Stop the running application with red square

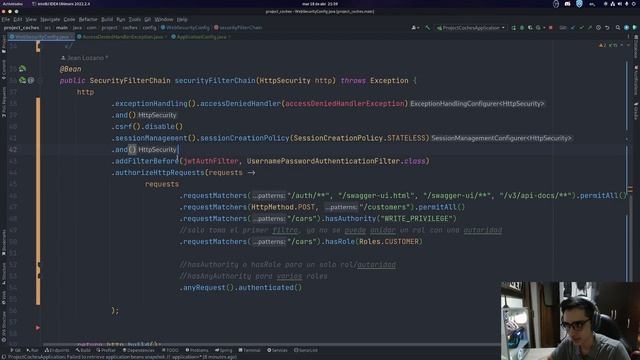(x=551, y=28)
